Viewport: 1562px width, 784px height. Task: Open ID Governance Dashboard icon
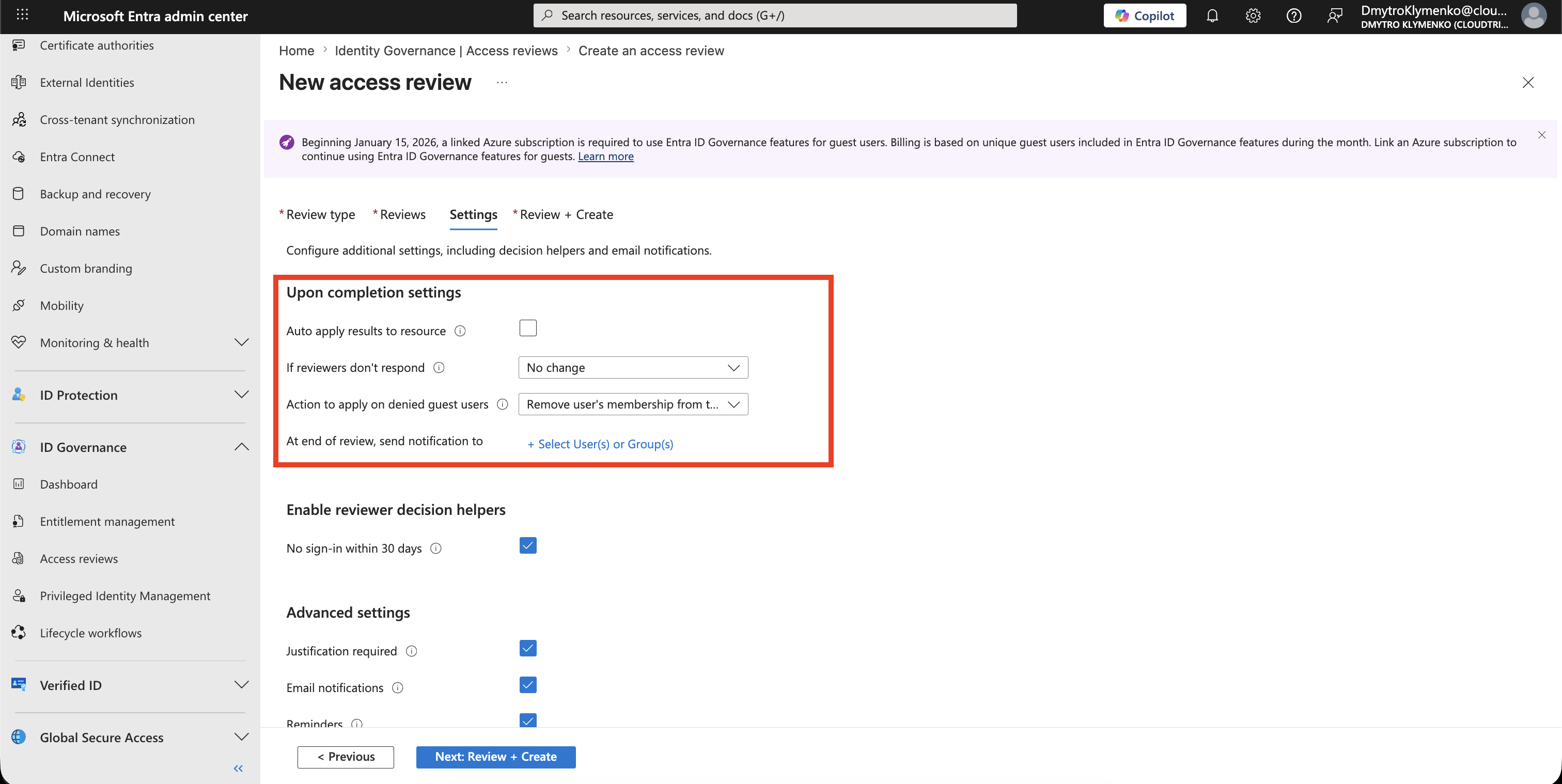click(x=19, y=484)
